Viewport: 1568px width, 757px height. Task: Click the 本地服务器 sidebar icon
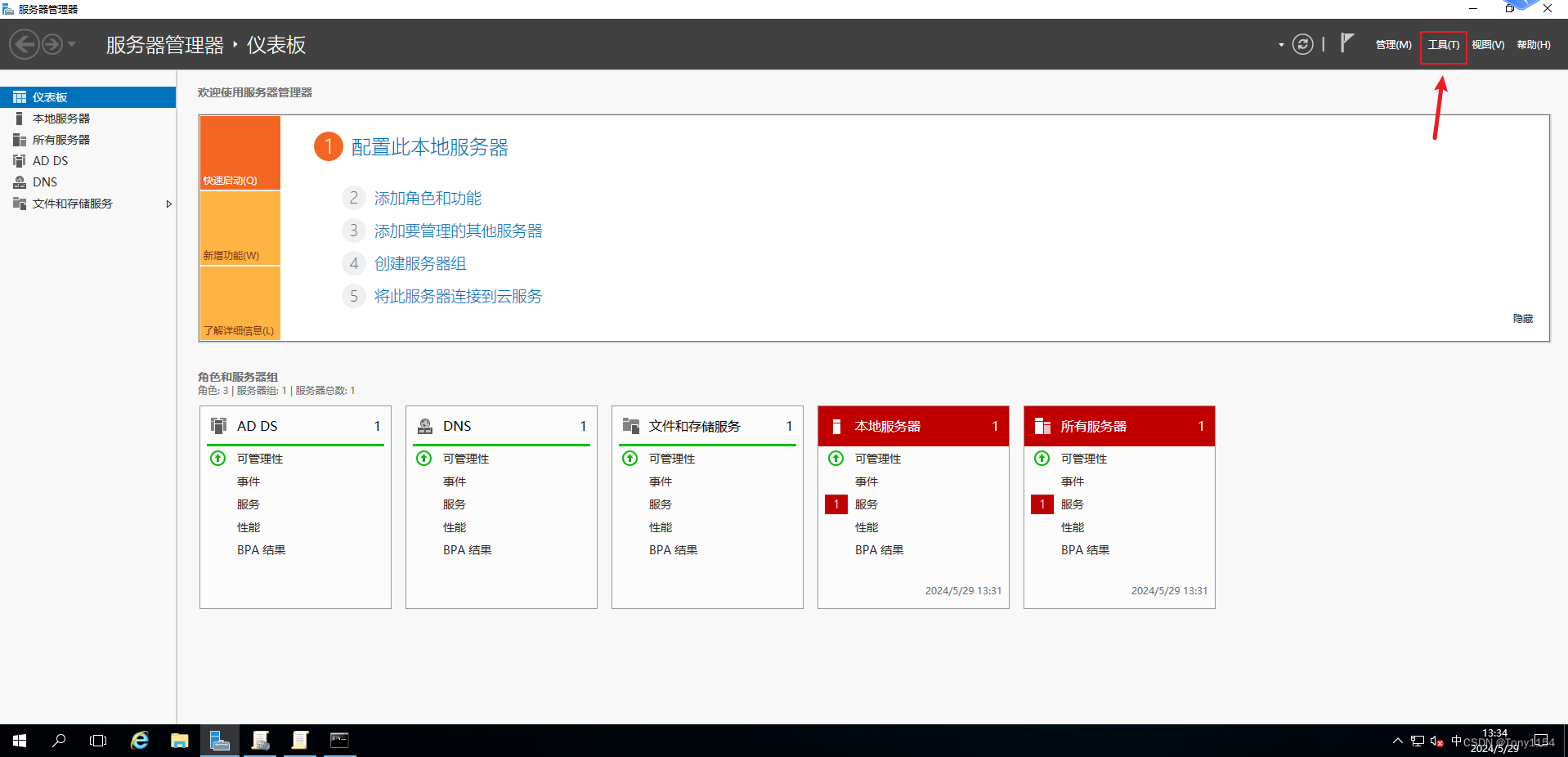[x=20, y=119]
